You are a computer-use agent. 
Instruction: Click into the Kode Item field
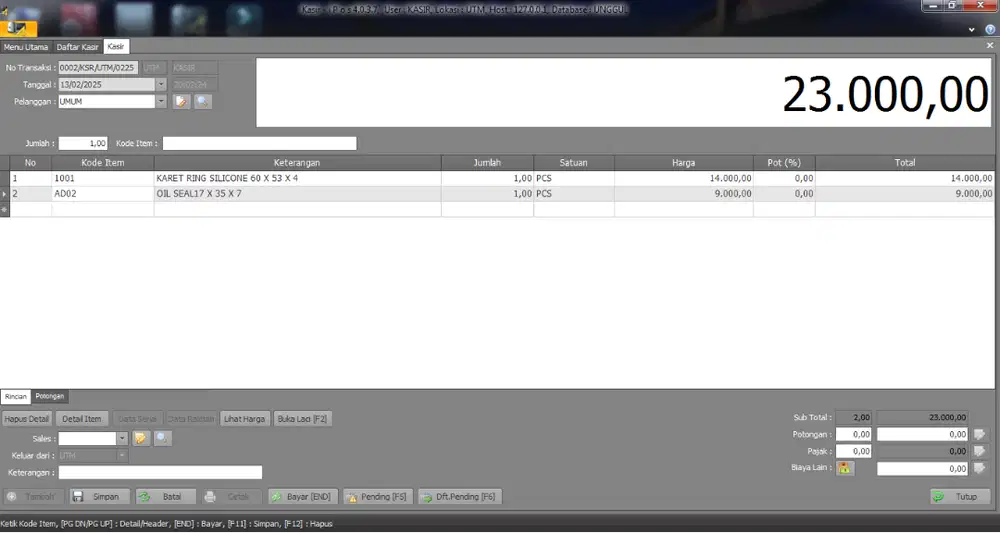tap(259, 143)
